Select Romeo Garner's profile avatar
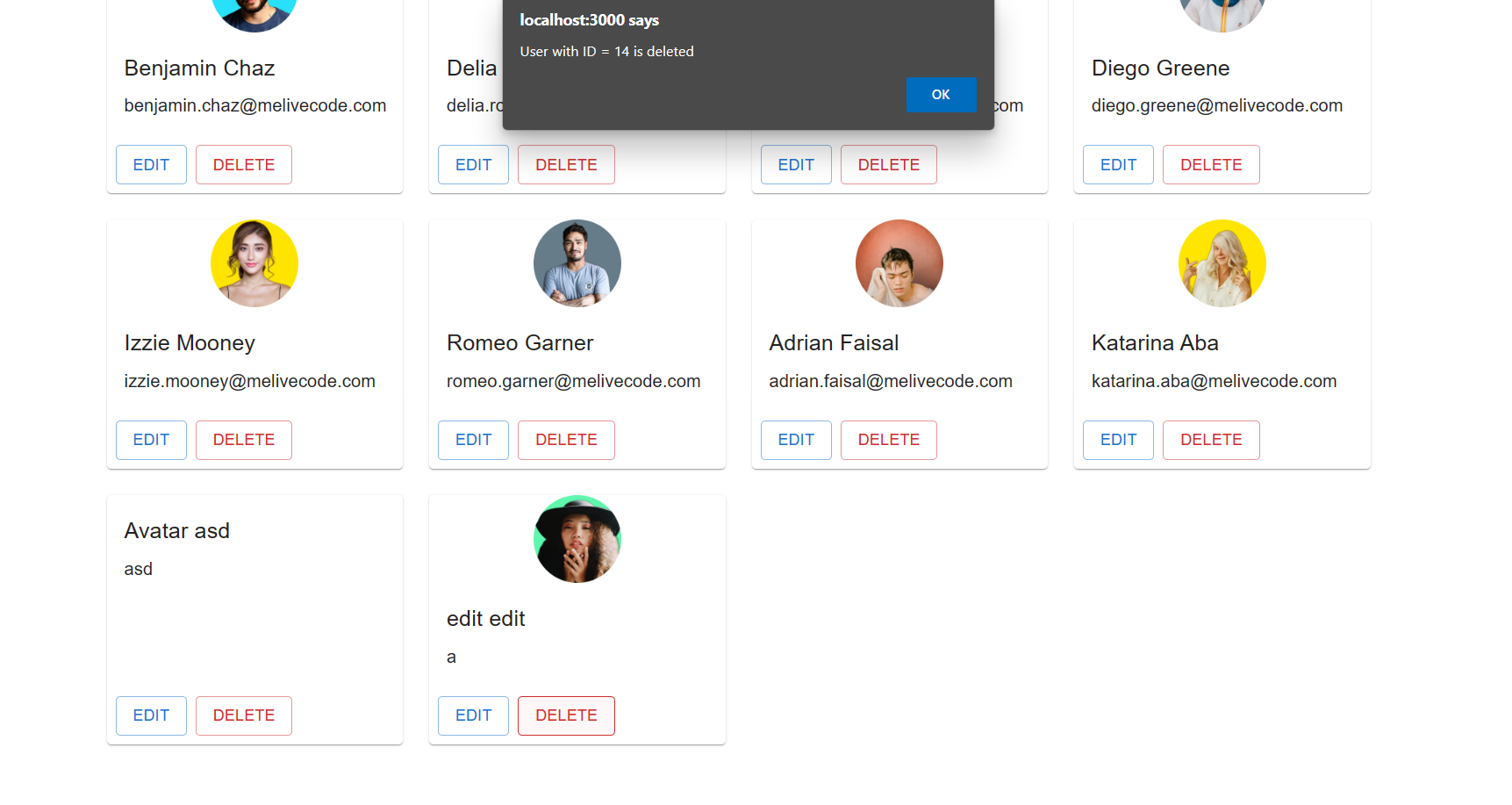Image resolution: width=1512 pixels, height=805 pixels. (577, 263)
